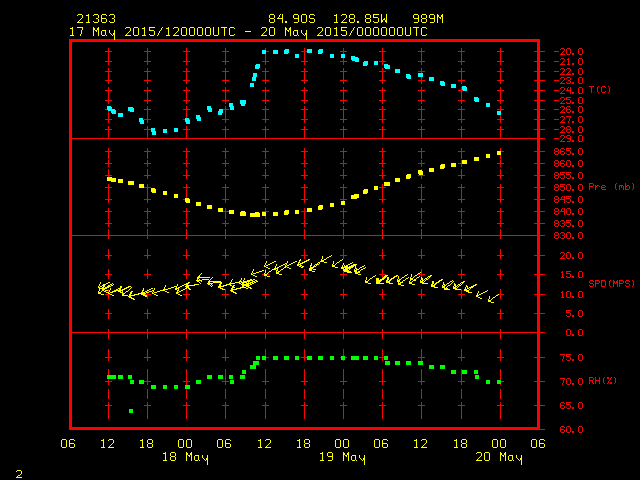This screenshot has width=640, height=480.
Task: Click the 850.0 pressure tick value
Action: pyautogui.click(x=569, y=188)
